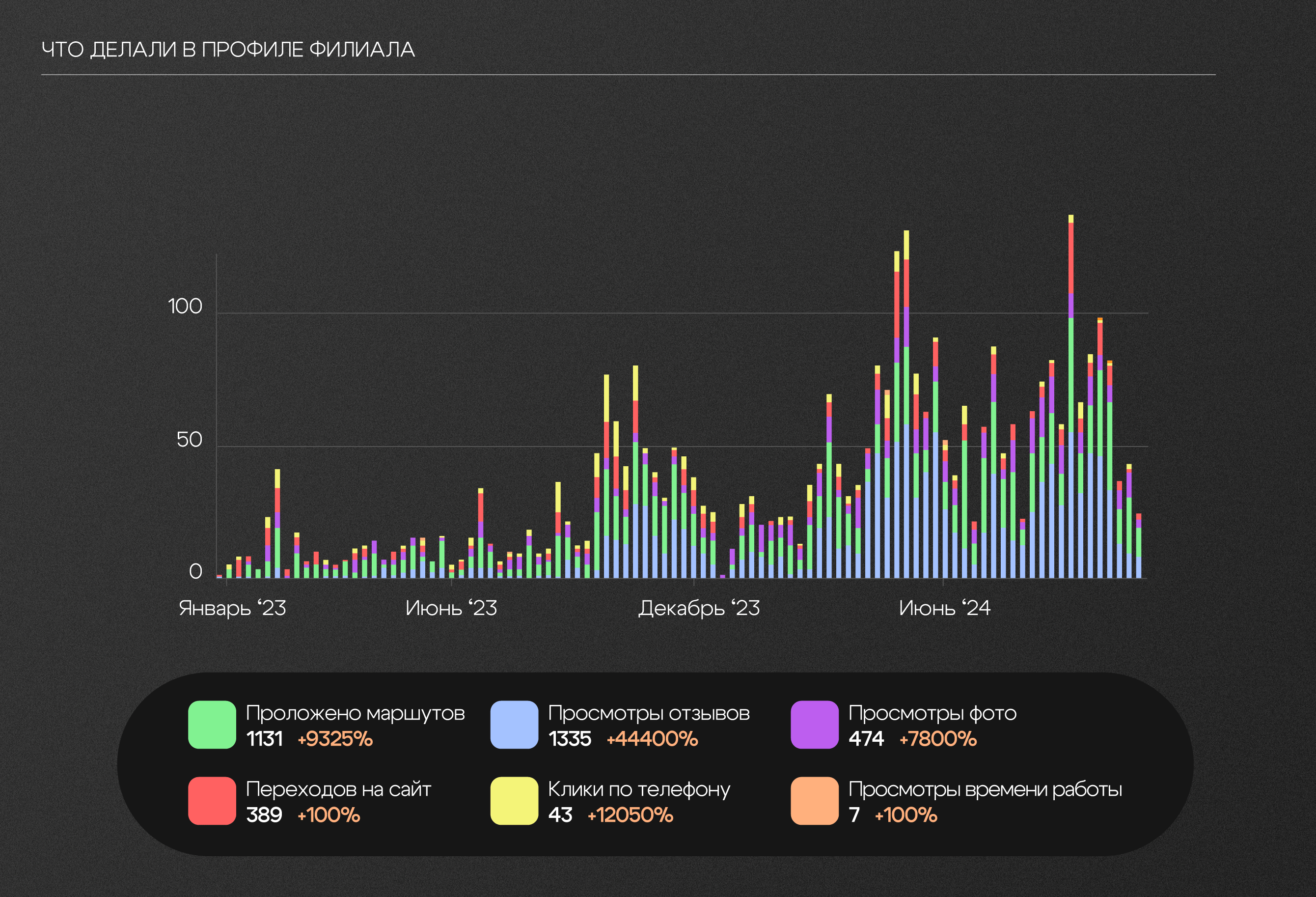The image size is (1316, 897).
Task: Click the Январь '23 axis label
Action: coord(232,608)
